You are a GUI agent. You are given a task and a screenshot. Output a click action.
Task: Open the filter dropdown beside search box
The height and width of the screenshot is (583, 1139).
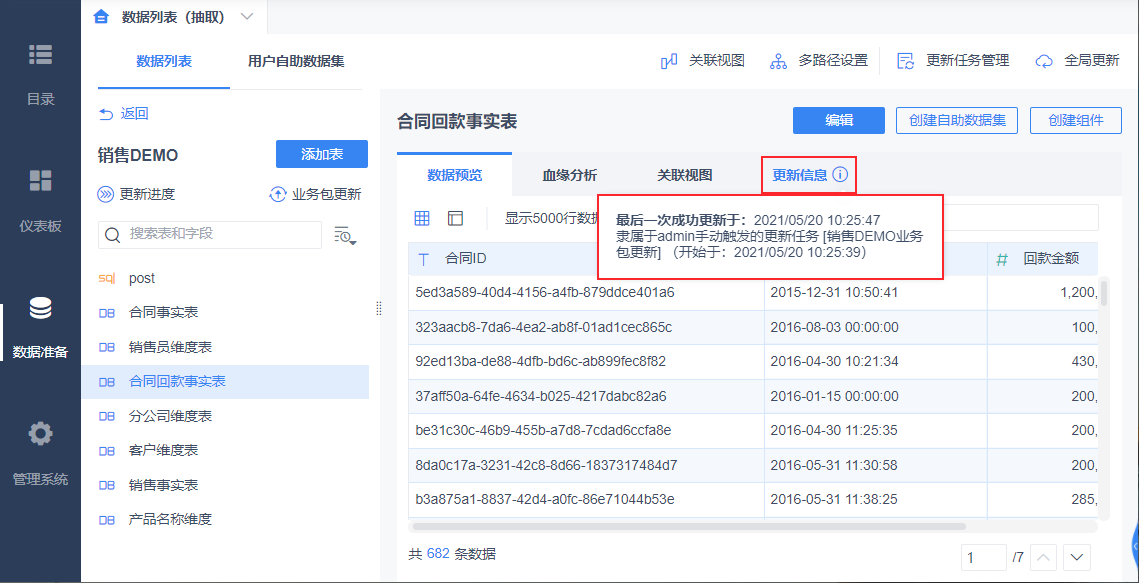pos(345,235)
